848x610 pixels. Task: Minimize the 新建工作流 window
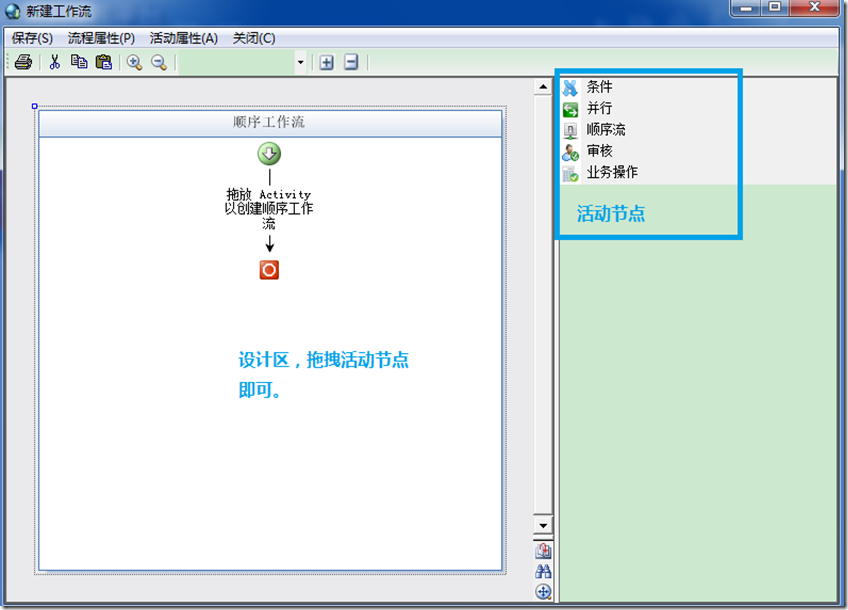click(746, 8)
